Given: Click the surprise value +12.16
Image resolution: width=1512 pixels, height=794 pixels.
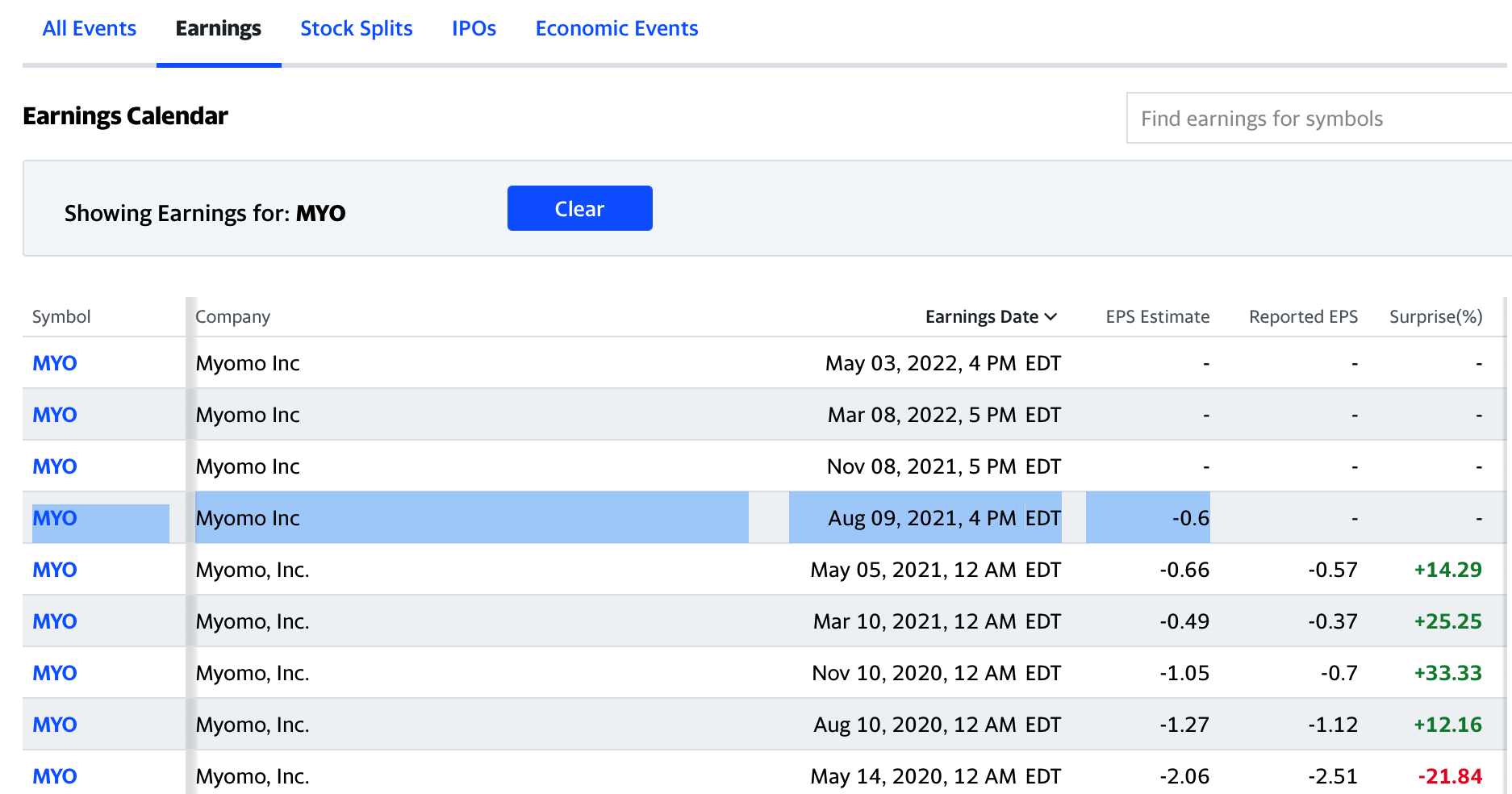Looking at the screenshot, I should point(1448,725).
